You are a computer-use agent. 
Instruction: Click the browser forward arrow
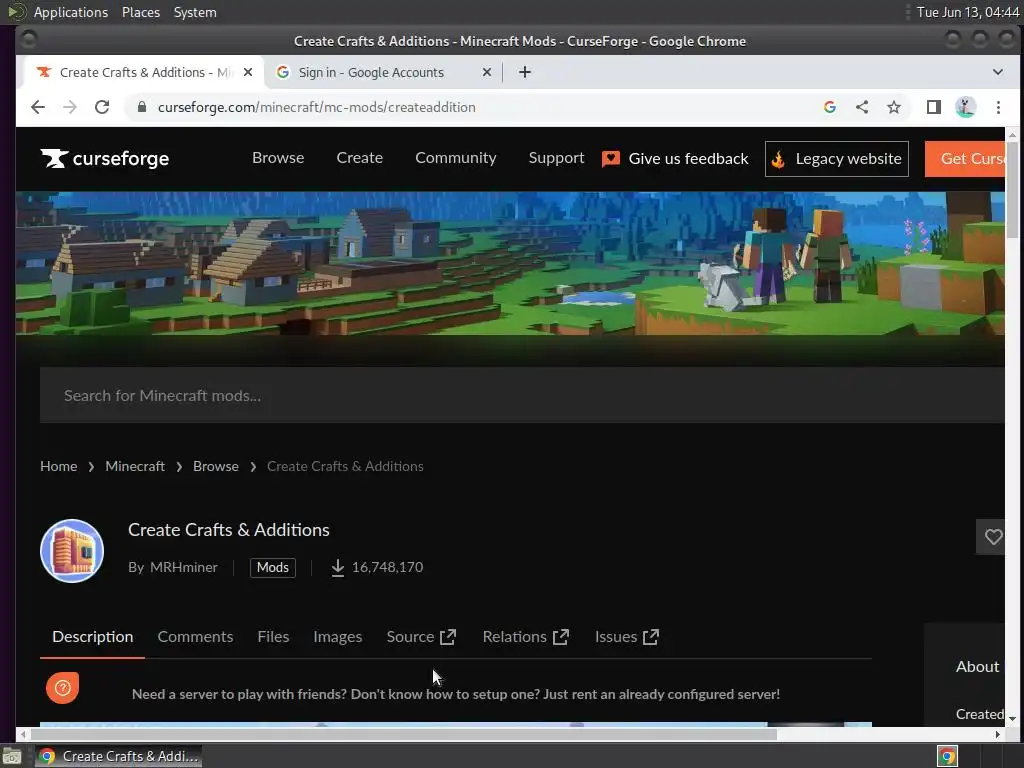click(x=70, y=107)
